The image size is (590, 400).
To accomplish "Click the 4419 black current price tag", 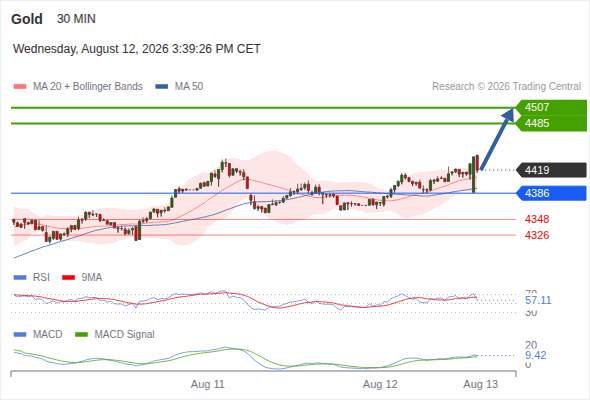I will tap(551, 170).
